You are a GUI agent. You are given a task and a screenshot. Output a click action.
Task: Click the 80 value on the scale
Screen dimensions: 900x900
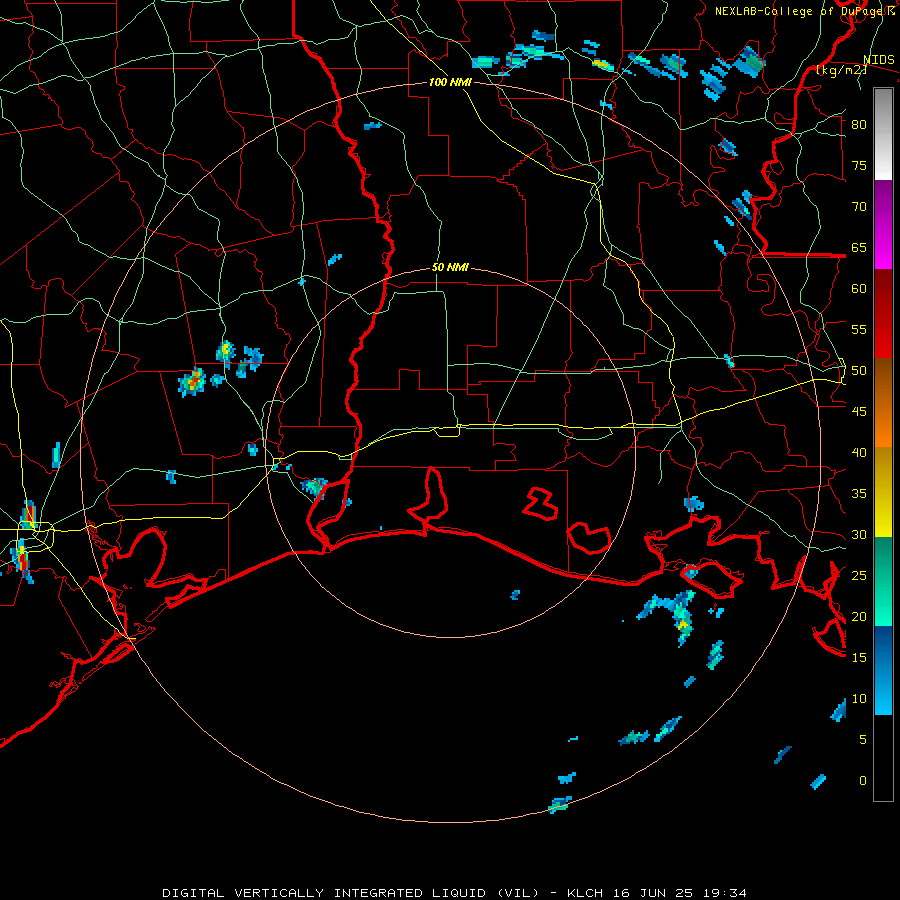[859, 125]
